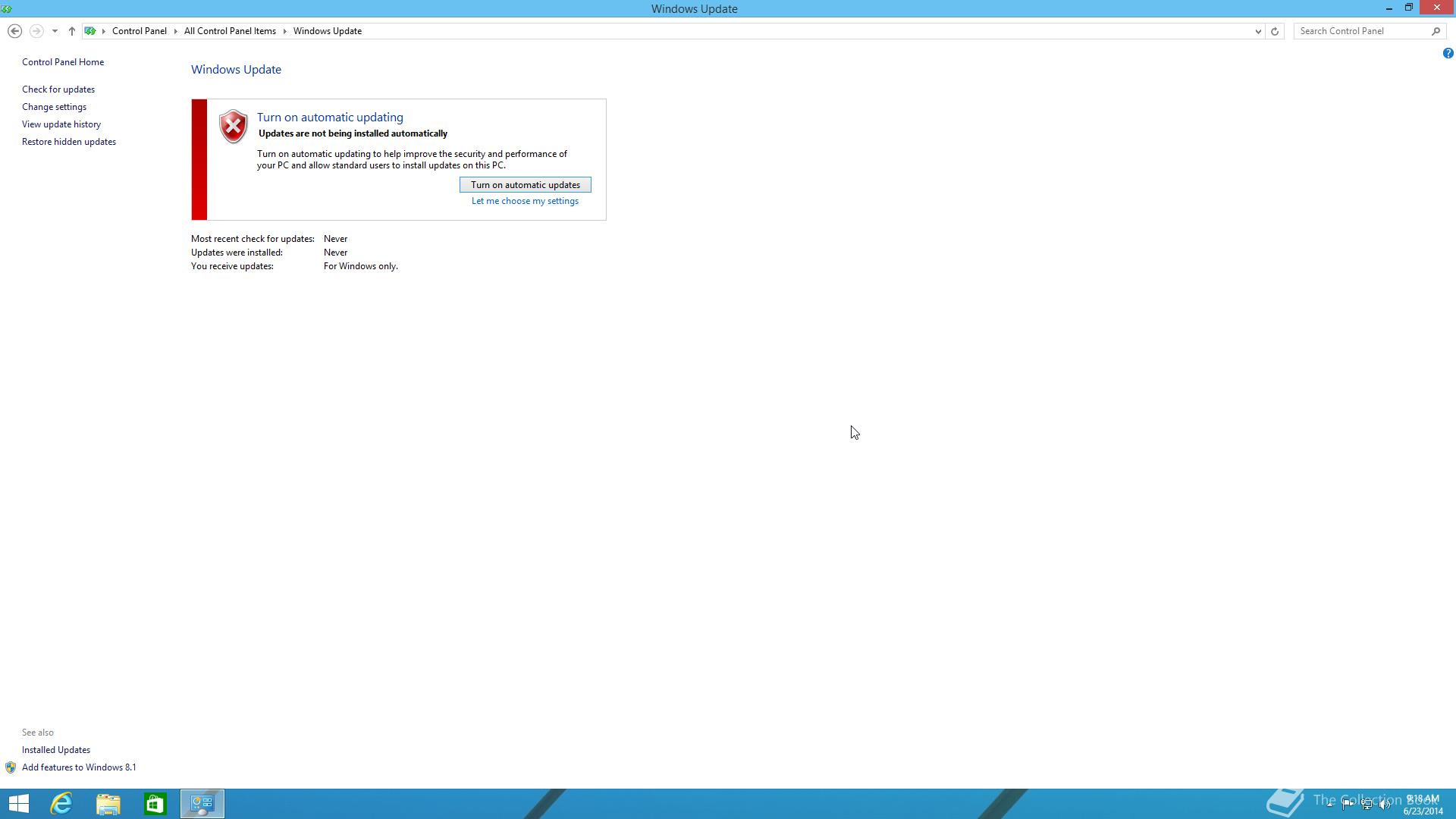The image size is (1456, 819).
Task: Click Check for updates link
Action: [58, 89]
